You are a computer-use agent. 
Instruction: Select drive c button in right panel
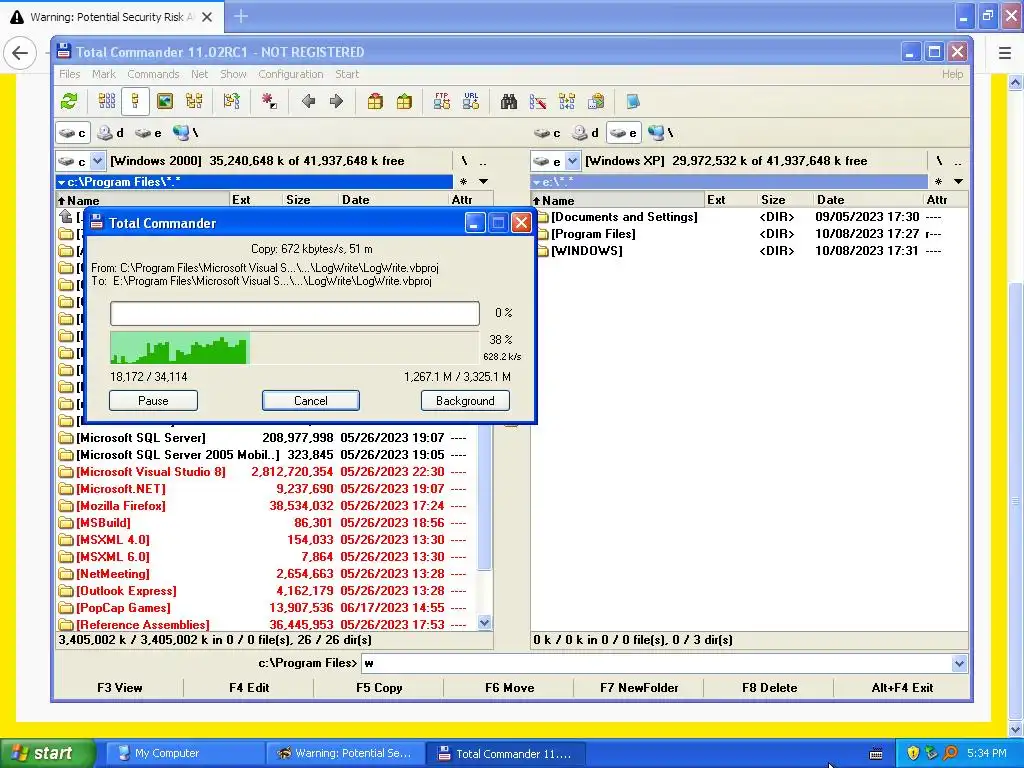[547, 133]
